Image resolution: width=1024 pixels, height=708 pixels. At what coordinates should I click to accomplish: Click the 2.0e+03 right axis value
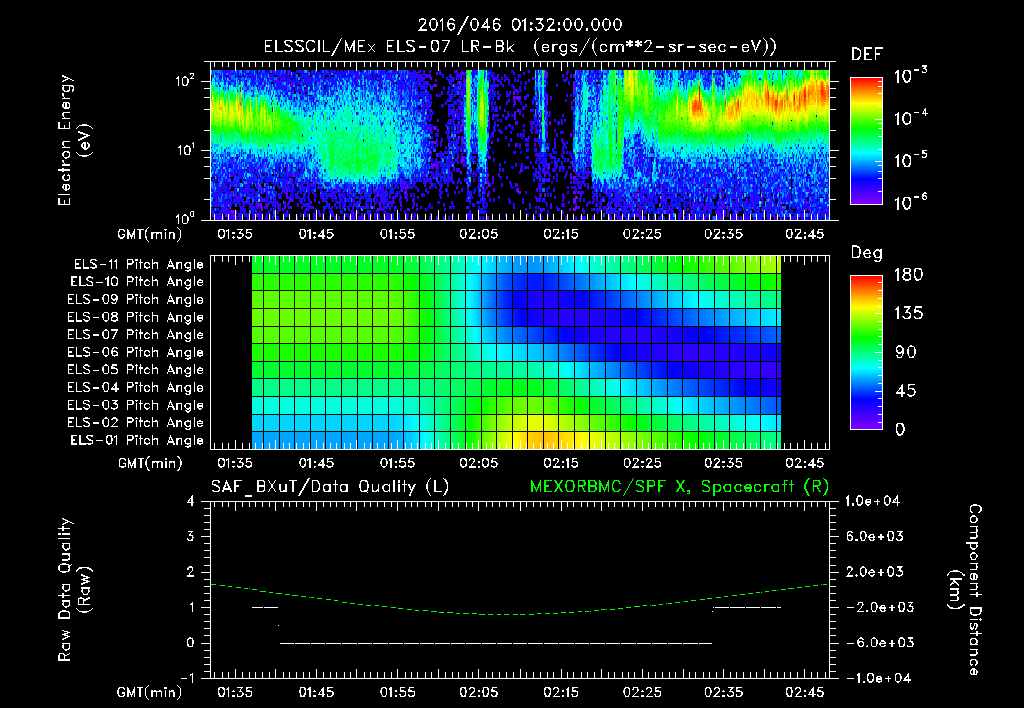click(x=875, y=571)
